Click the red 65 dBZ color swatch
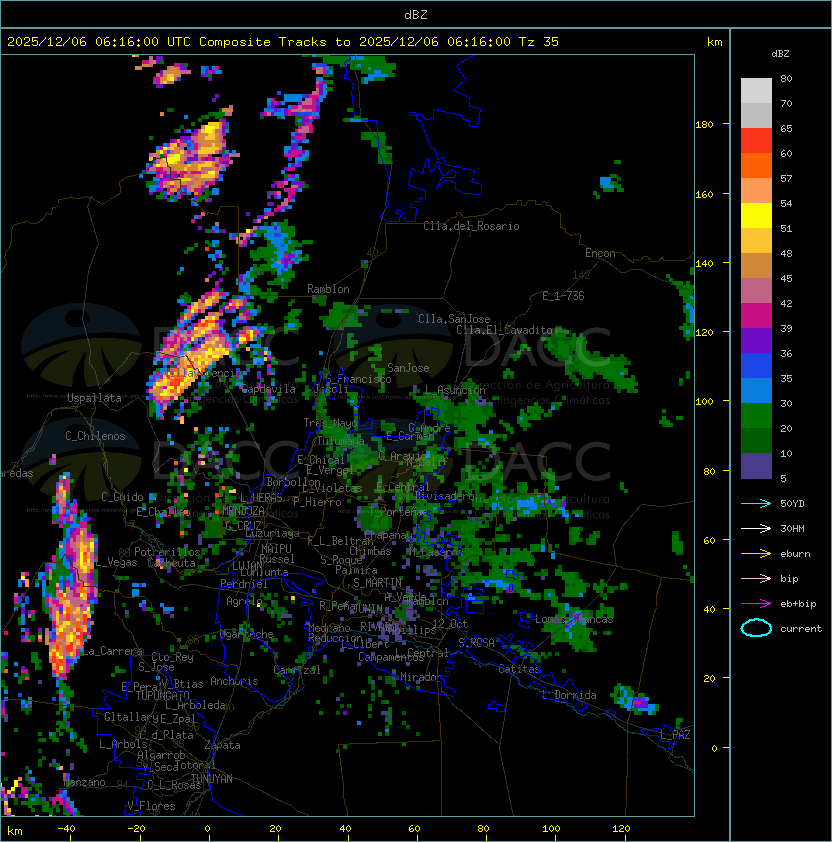The image size is (832, 842). coord(756,140)
